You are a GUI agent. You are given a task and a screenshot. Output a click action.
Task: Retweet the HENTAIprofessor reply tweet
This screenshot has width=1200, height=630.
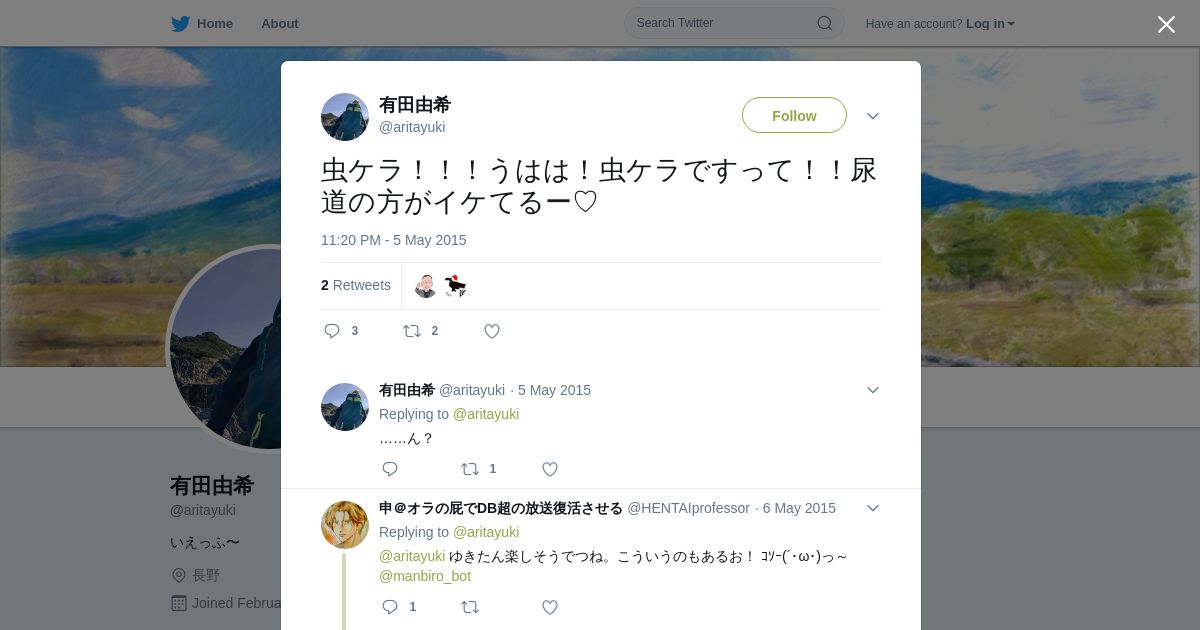click(470, 607)
